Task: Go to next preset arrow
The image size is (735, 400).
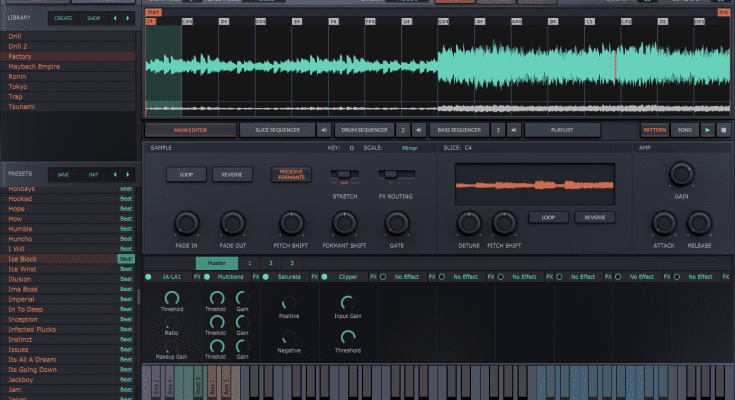Action: (128, 174)
